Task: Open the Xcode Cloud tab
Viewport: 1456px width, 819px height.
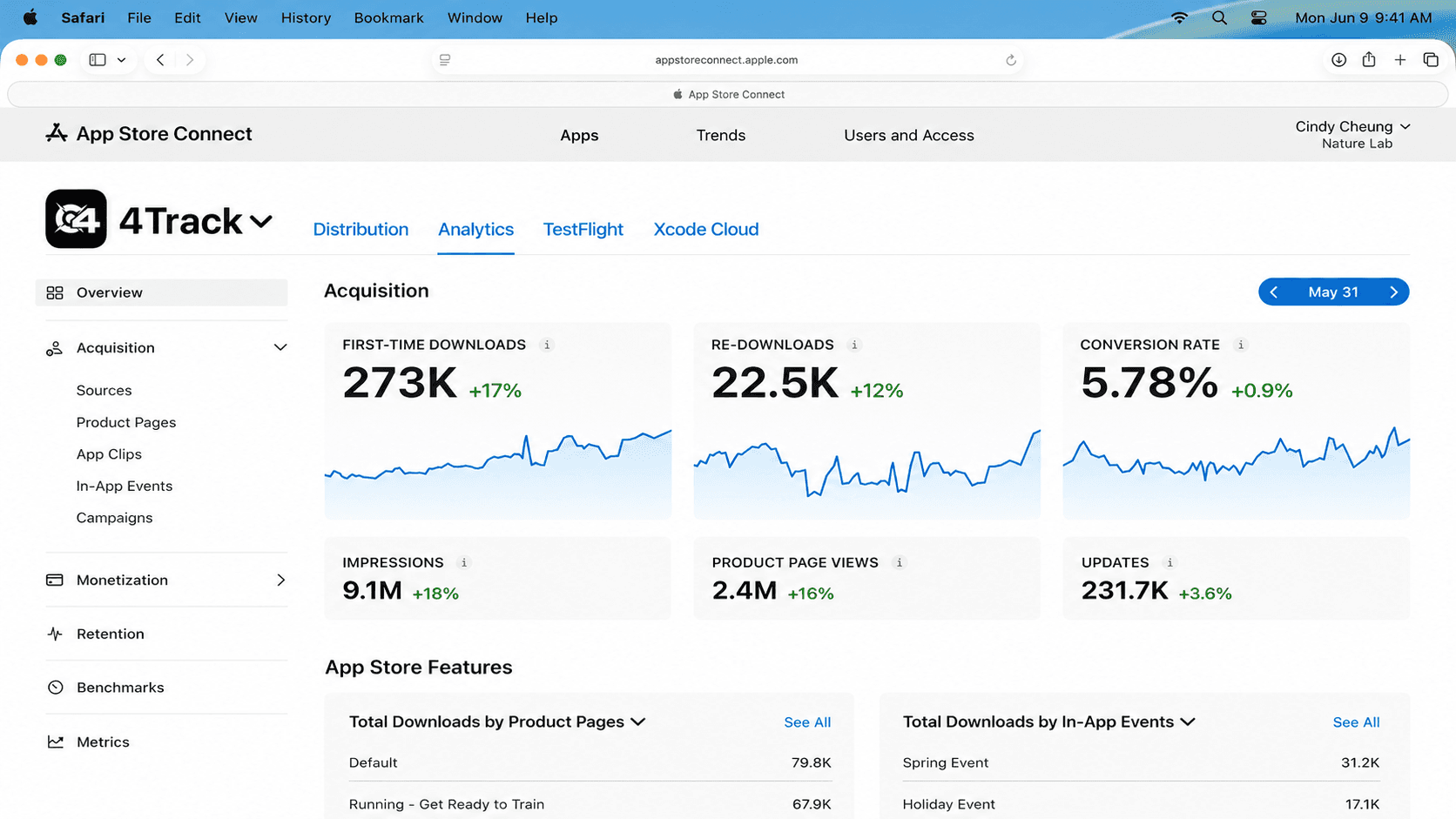Action: tap(706, 229)
